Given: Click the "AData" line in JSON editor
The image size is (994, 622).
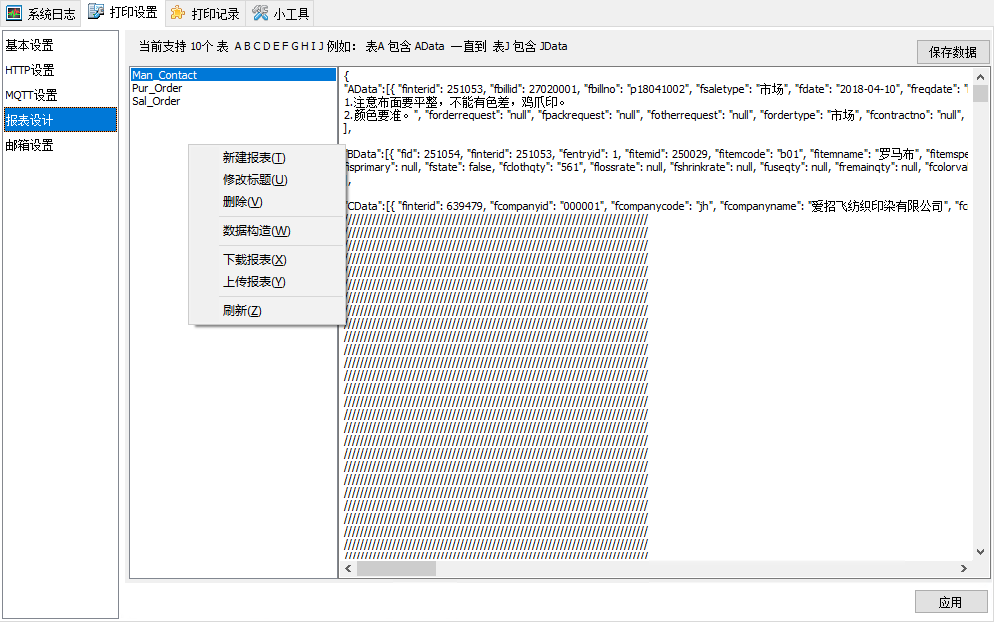Looking at the screenshot, I should pyautogui.click(x=656, y=89).
